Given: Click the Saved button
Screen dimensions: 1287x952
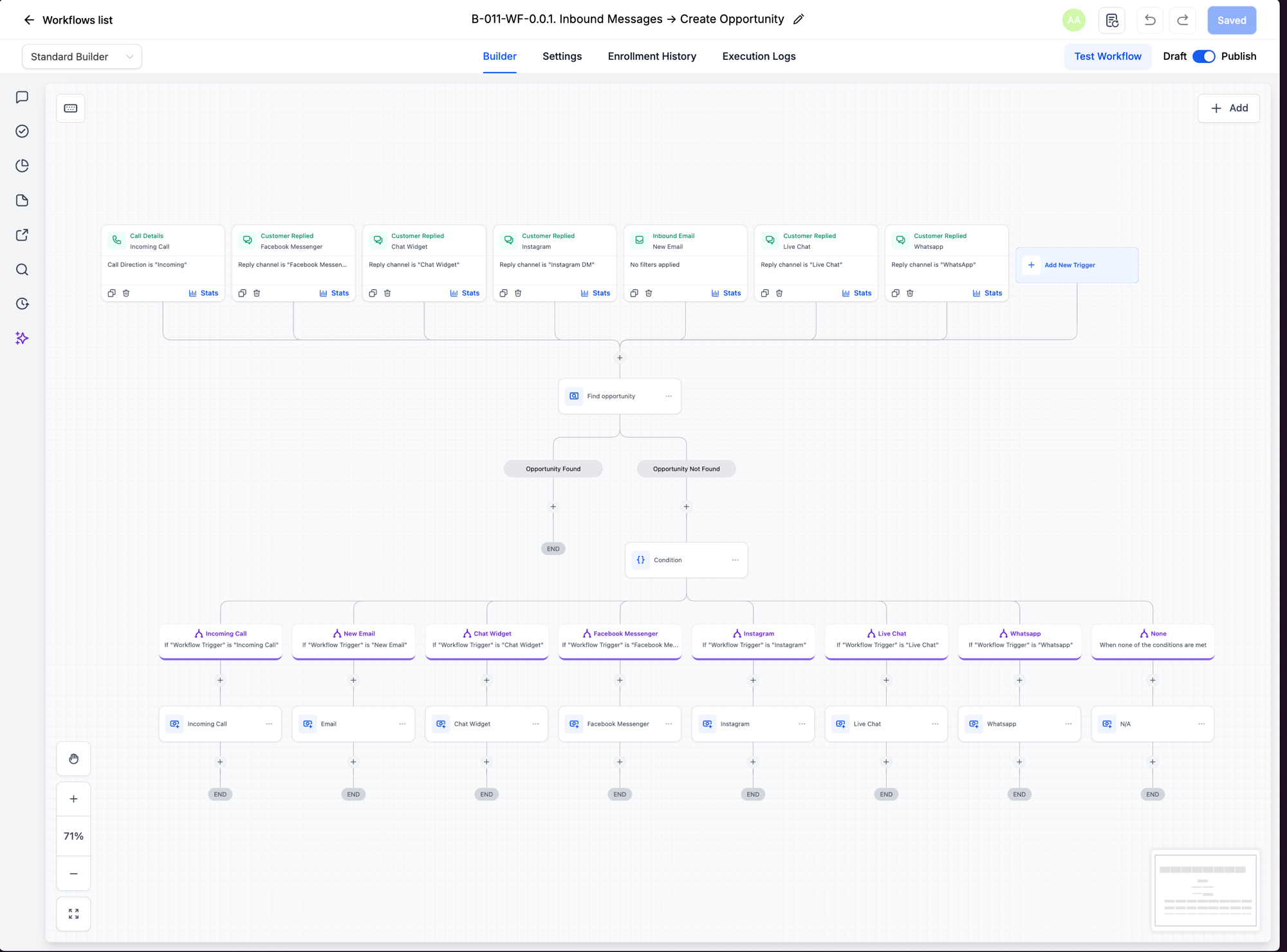Looking at the screenshot, I should 1232,20.
